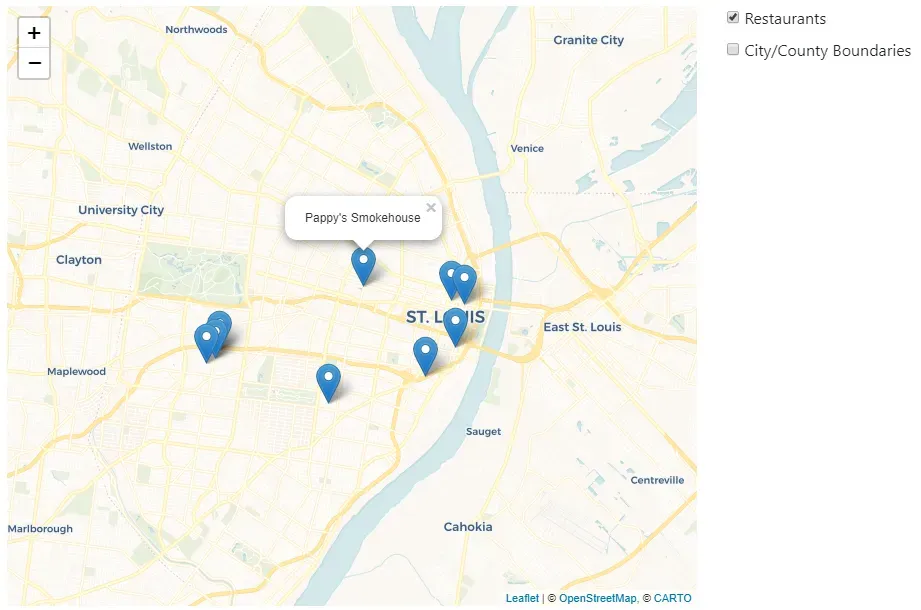
Task: Open the Leaflet attribution link
Action: point(523,598)
